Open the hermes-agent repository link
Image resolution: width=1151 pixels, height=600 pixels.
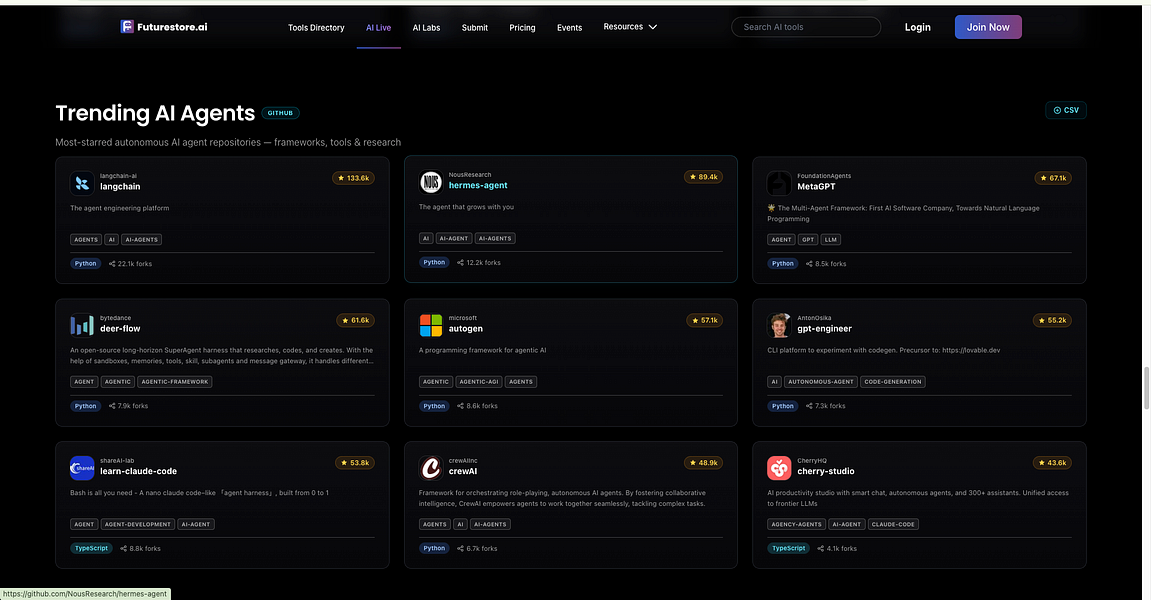tap(478, 186)
